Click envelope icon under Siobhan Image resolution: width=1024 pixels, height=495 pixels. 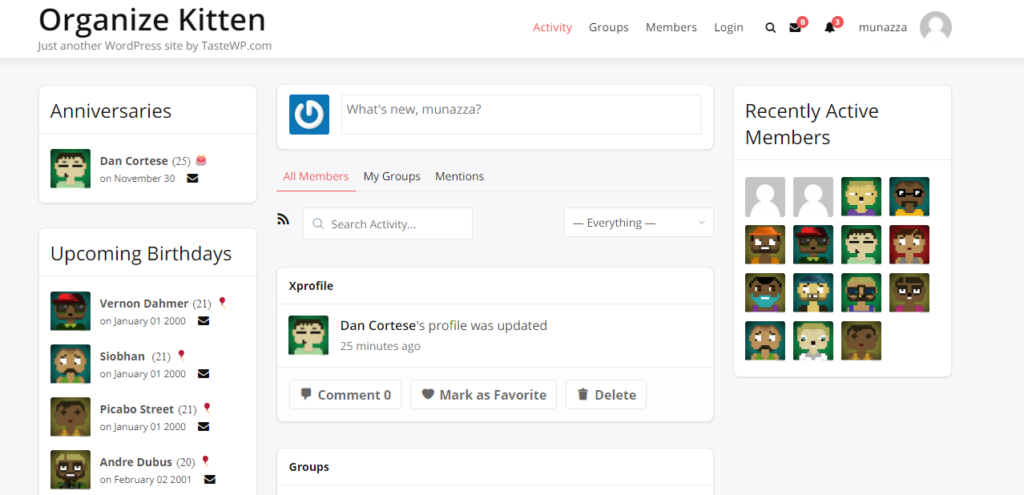pos(204,374)
